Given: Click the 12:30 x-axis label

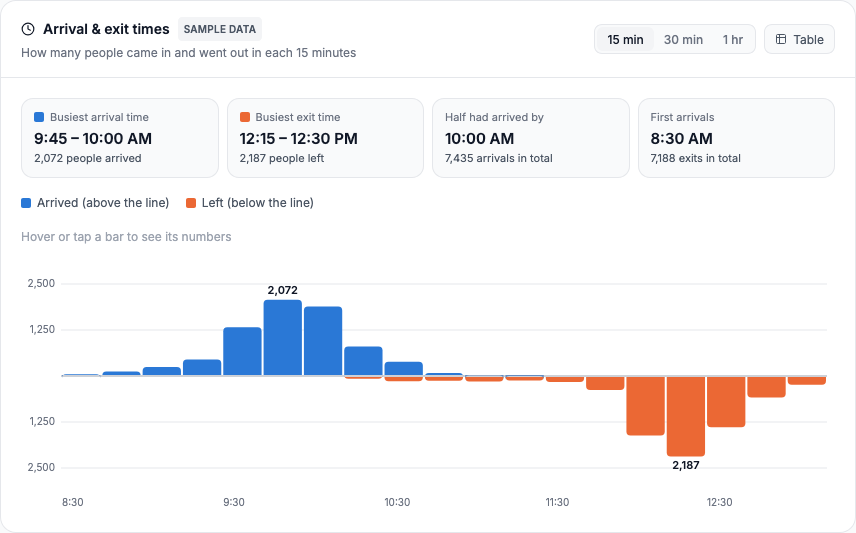Looking at the screenshot, I should [x=719, y=502].
